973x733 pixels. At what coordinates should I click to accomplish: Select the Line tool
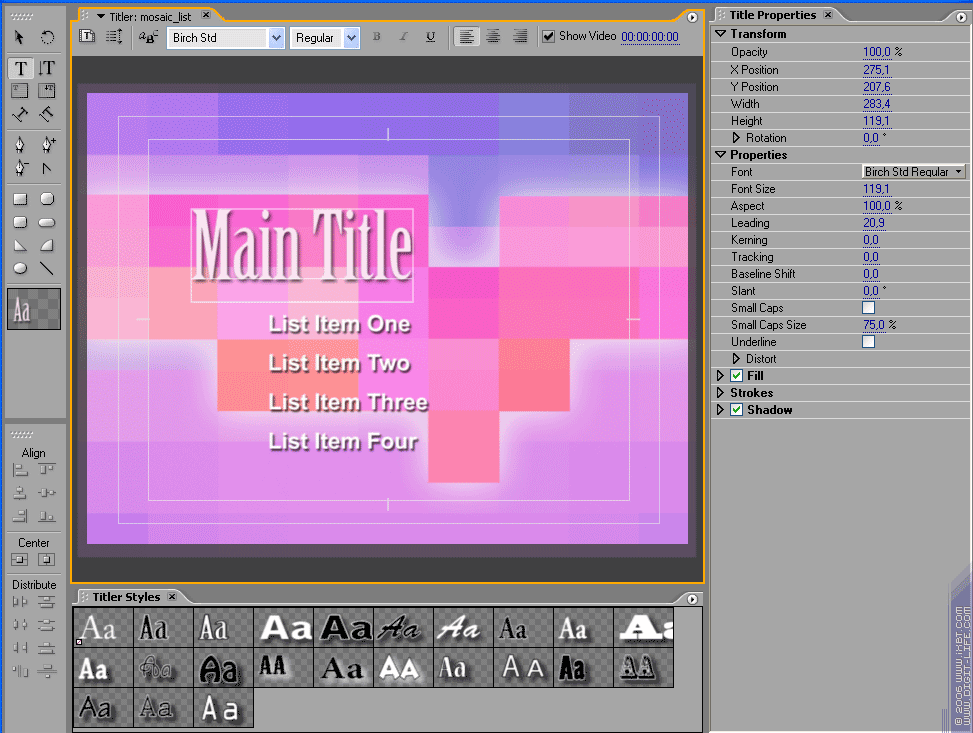click(x=47, y=269)
